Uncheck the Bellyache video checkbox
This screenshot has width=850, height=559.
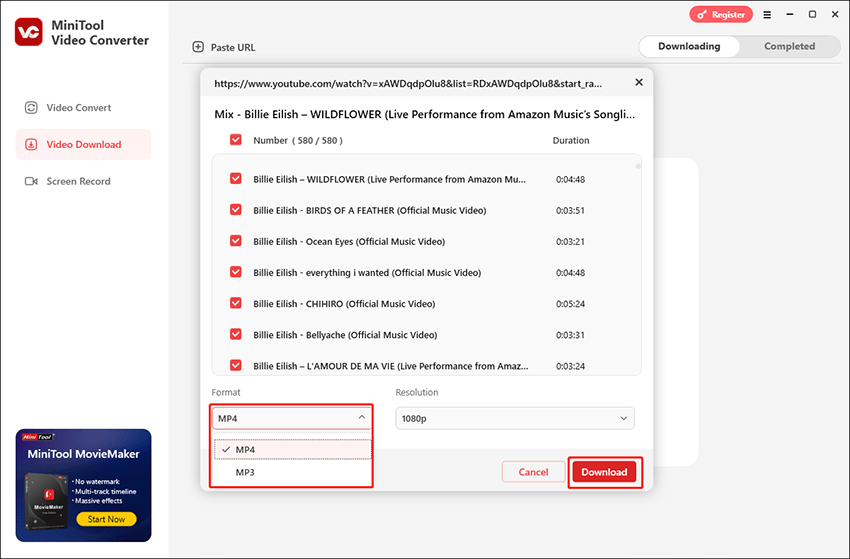tap(236, 334)
